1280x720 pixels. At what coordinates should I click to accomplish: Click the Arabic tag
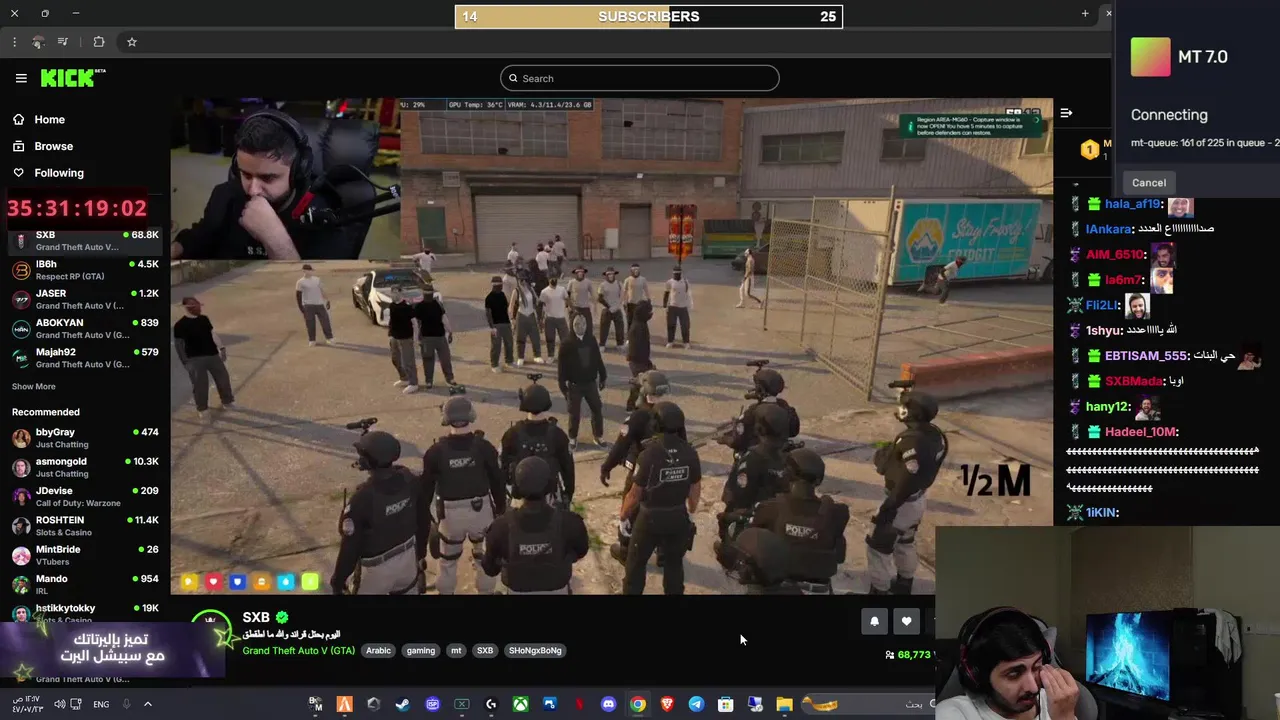pyautogui.click(x=378, y=650)
